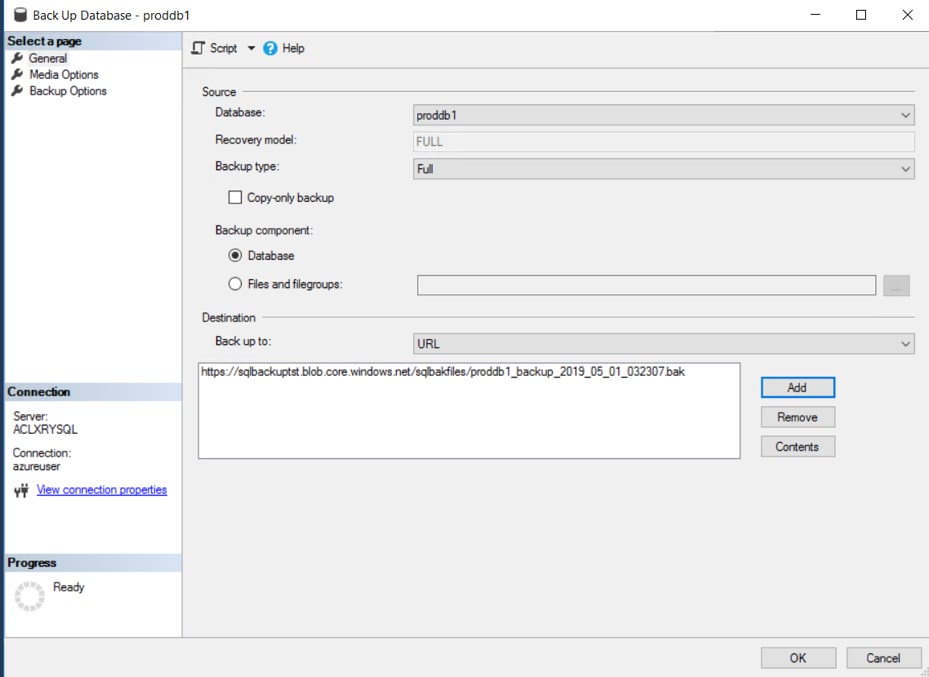Switch to the Media Options page
Viewport: 929px width, 677px height.
coord(64,75)
